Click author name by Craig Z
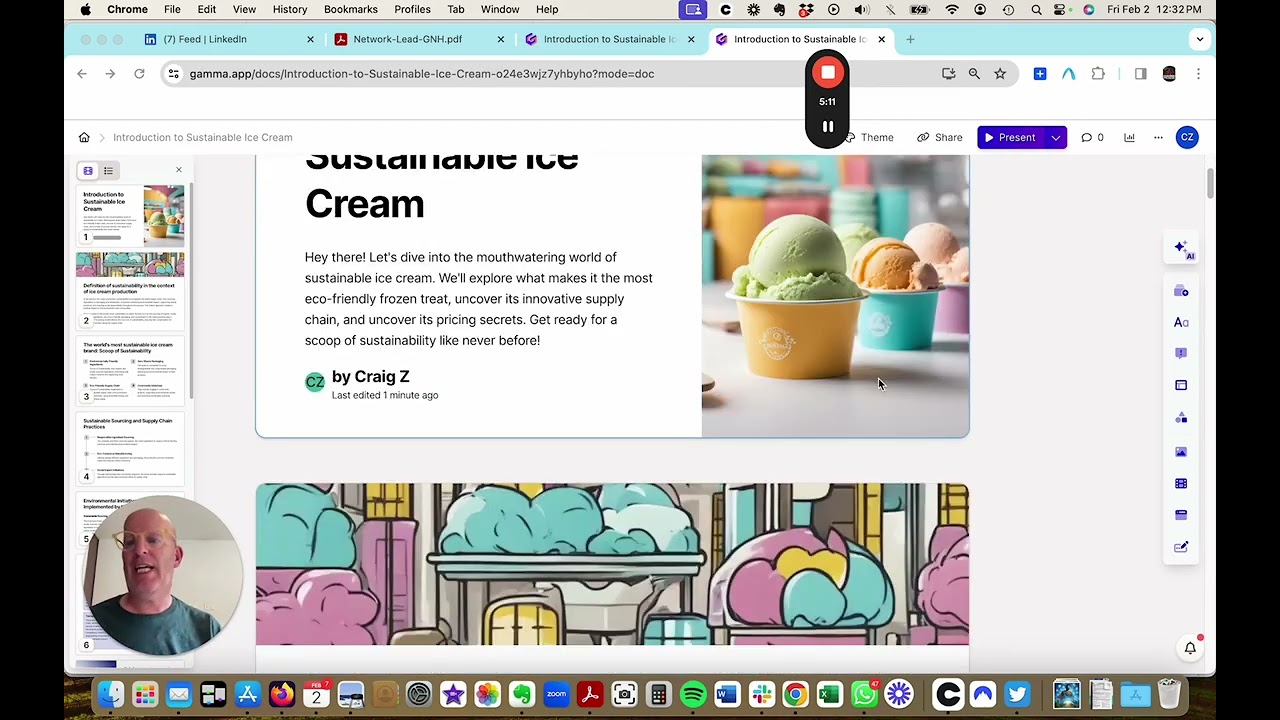1280x720 pixels. pos(370,376)
